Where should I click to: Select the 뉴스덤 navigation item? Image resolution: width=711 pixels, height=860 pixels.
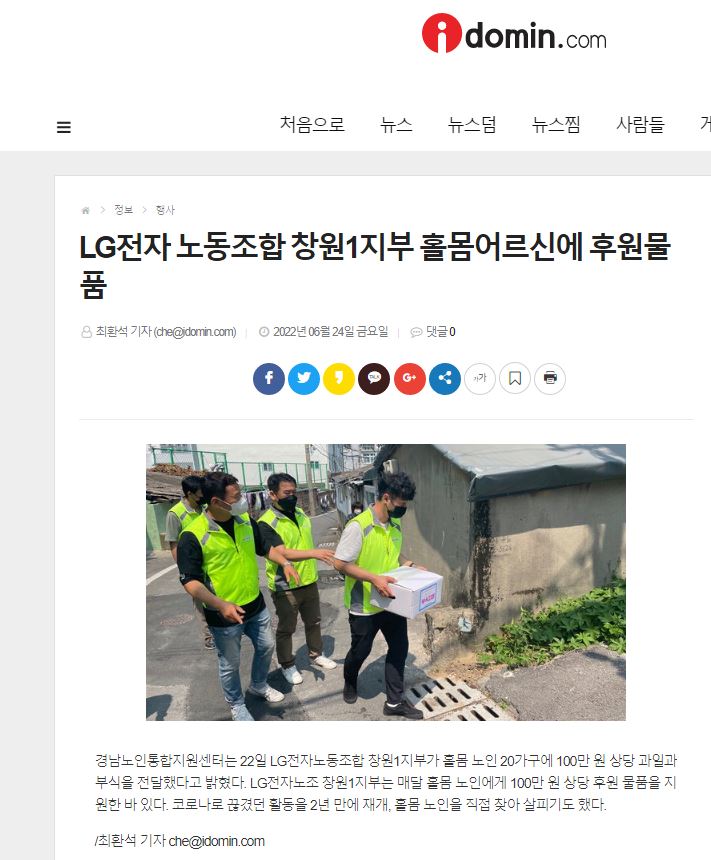point(472,125)
